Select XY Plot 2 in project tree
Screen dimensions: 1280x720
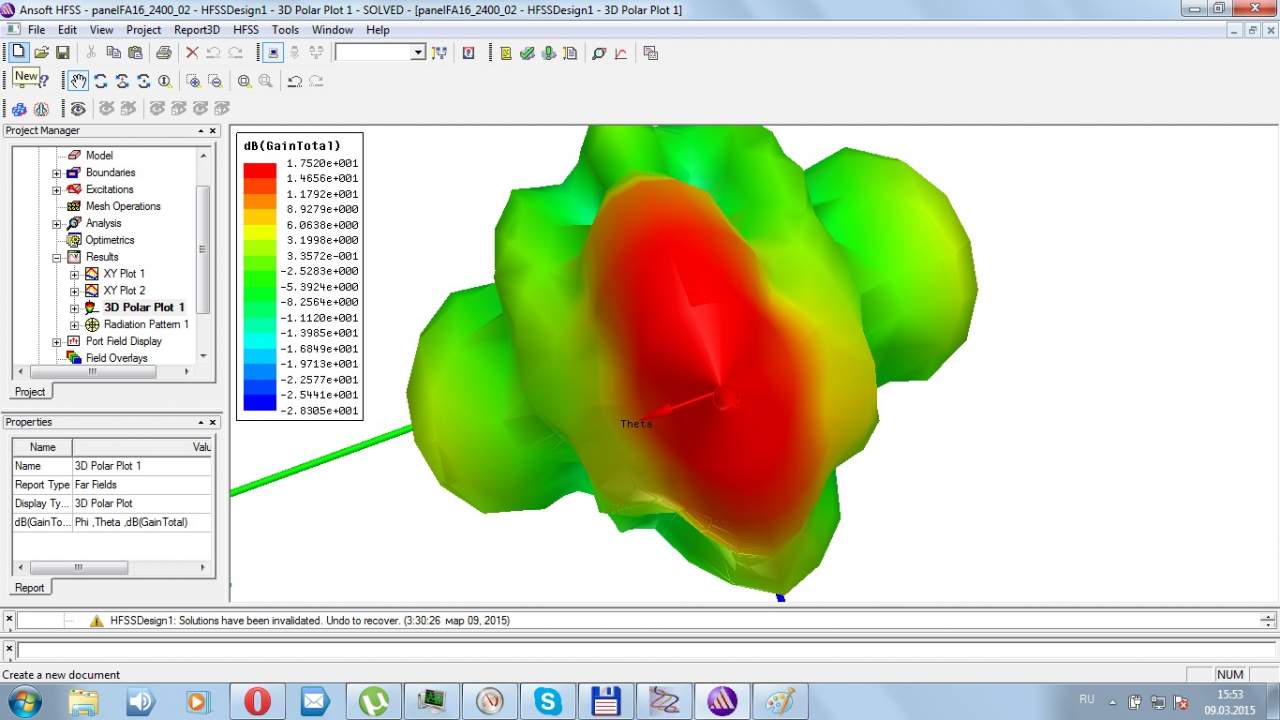coord(124,291)
